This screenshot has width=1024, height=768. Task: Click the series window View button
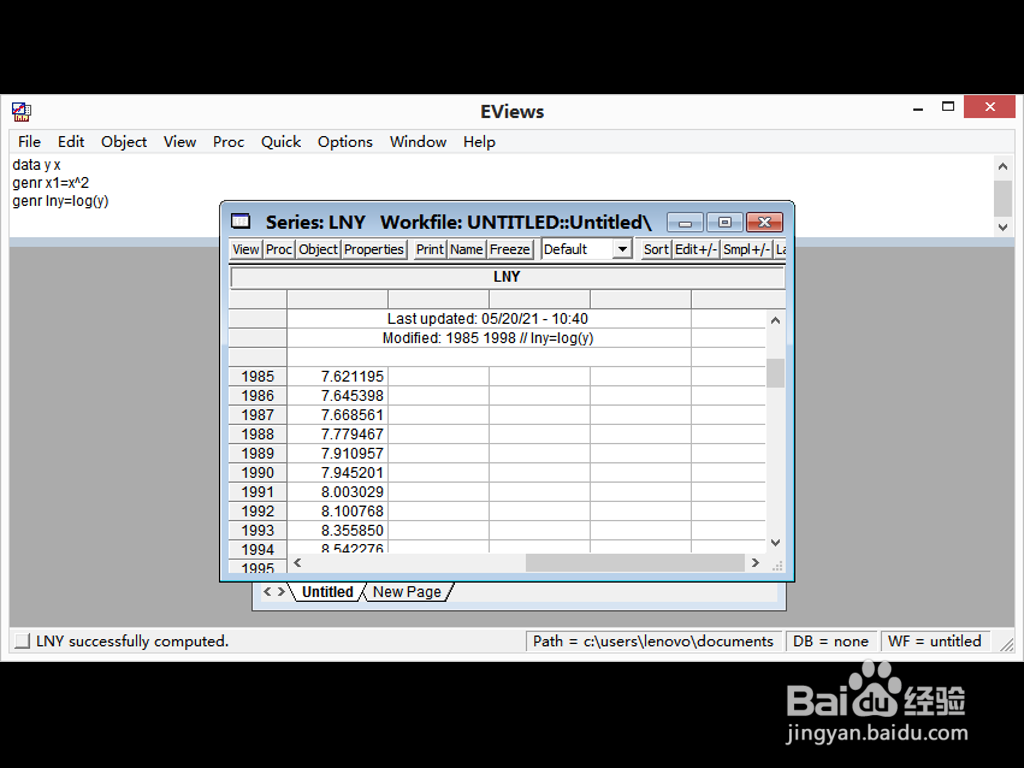coord(246,249)
